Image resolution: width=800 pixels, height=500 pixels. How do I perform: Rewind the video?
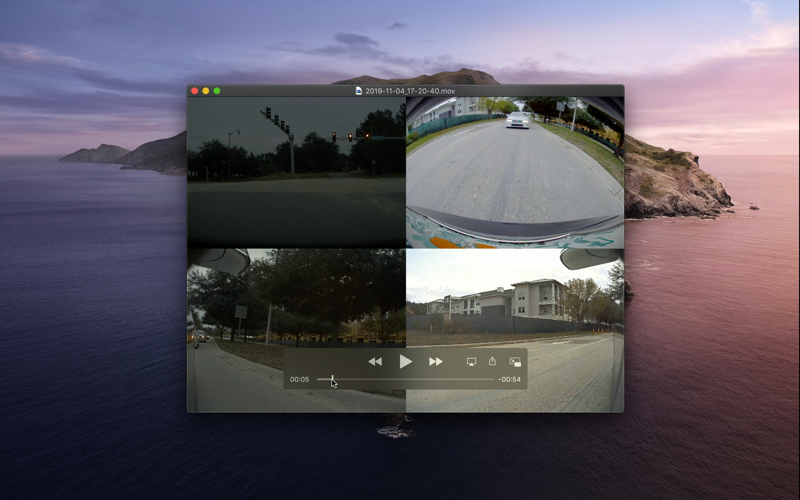[375, 362]
